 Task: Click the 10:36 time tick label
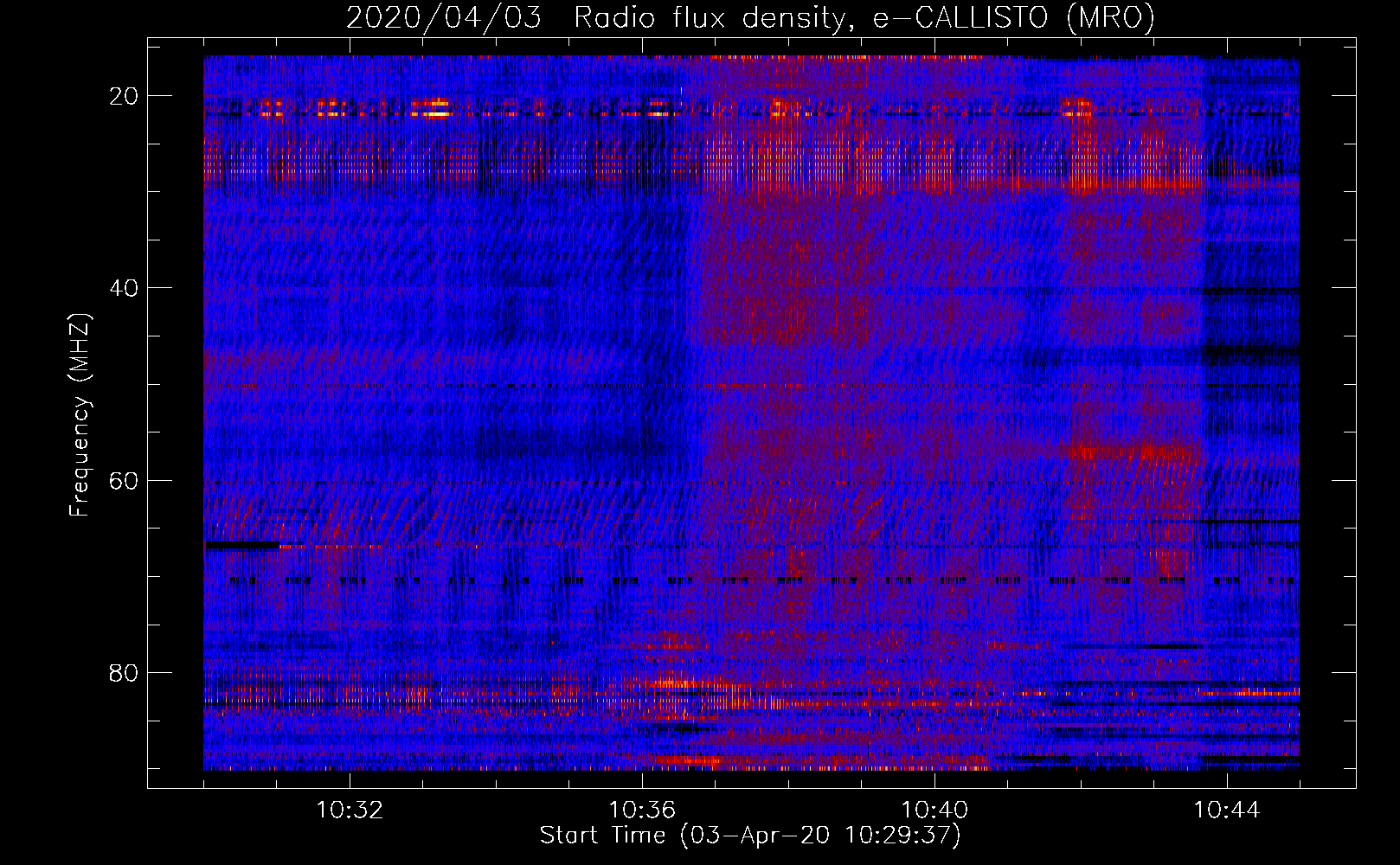pyautogui.click(x=642, y=811)
